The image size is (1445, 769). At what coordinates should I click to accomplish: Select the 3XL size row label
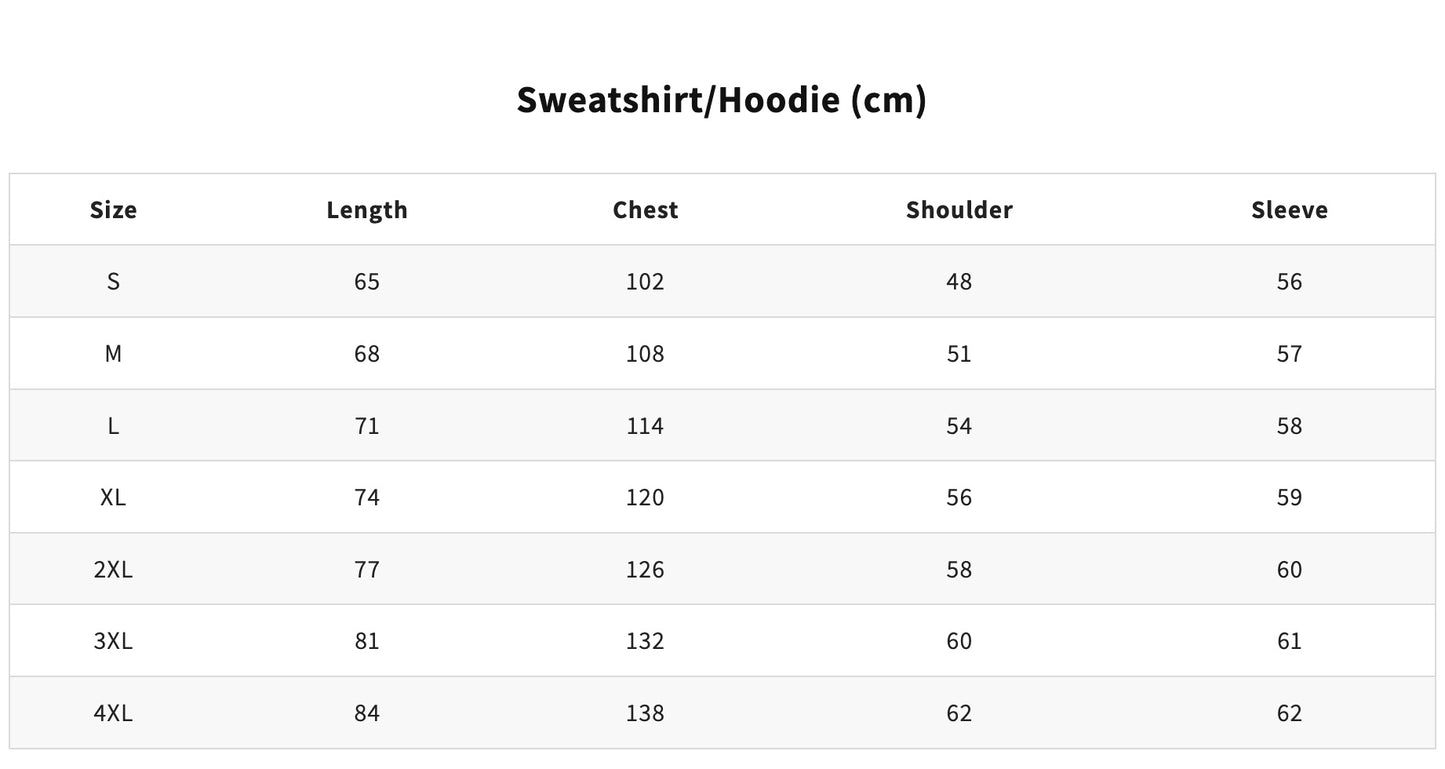(113, 642)
